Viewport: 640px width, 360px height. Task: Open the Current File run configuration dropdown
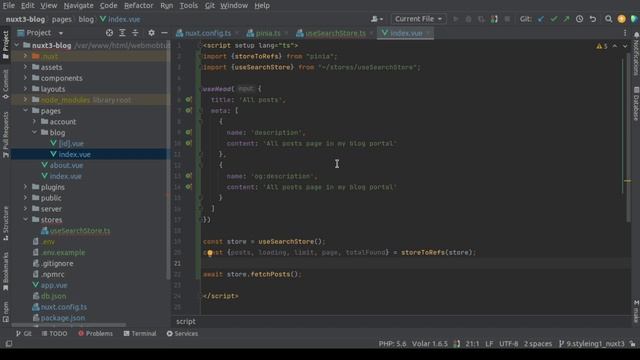click(x=418, y=19)
